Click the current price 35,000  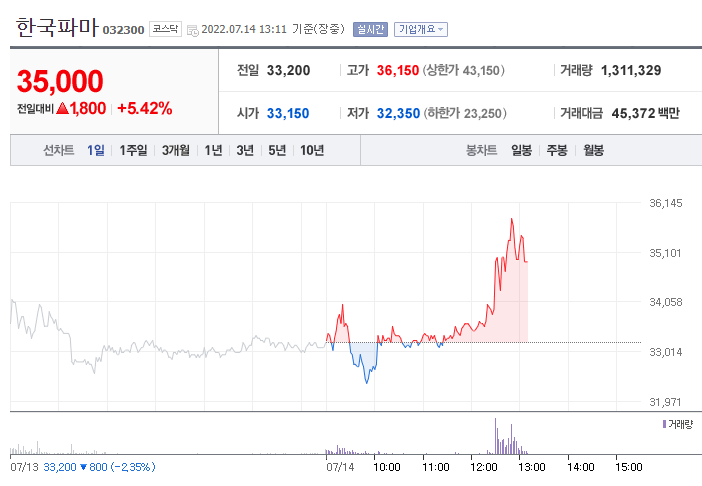point(60,81)
